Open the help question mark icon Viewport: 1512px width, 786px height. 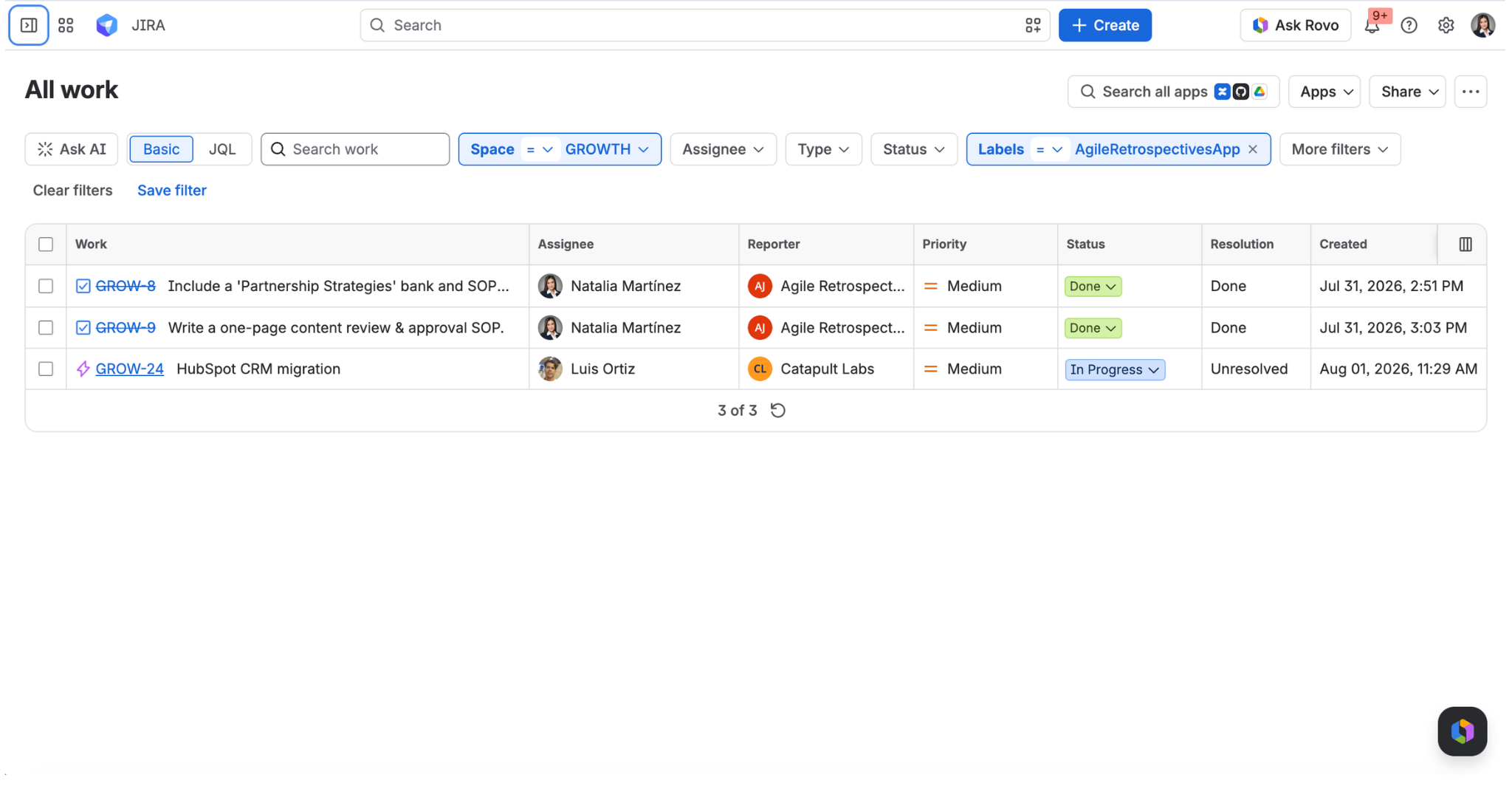tap(1409, 25)
